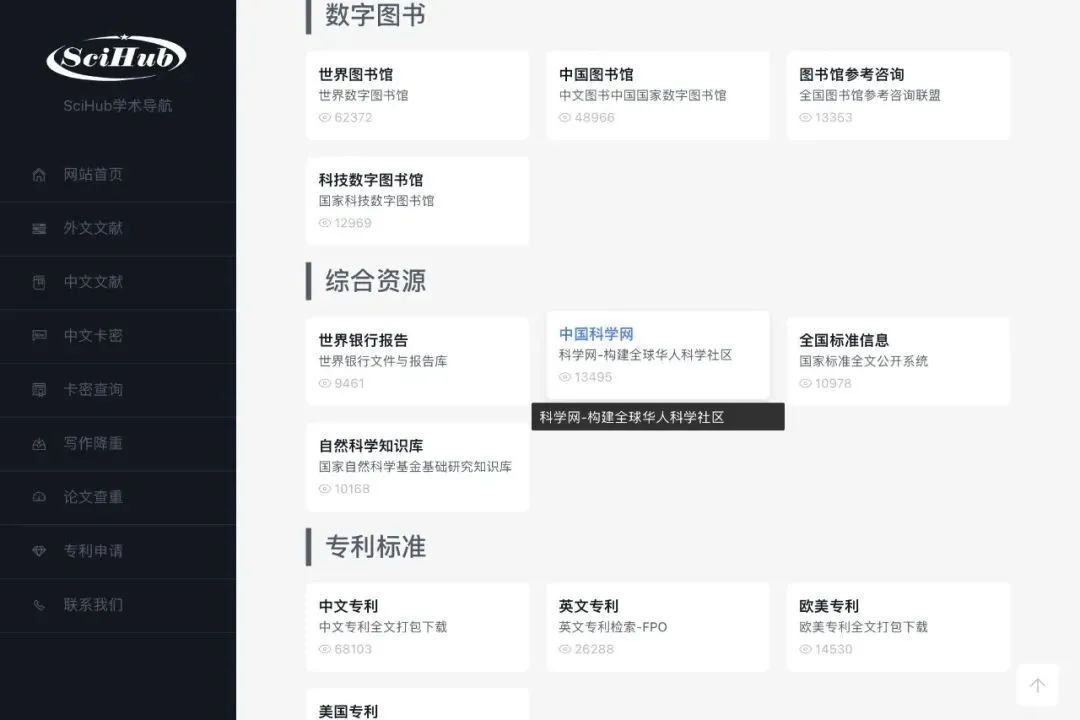Click the eye icon next to 10168
The image size is (1080, 720).
pos(324,489)
